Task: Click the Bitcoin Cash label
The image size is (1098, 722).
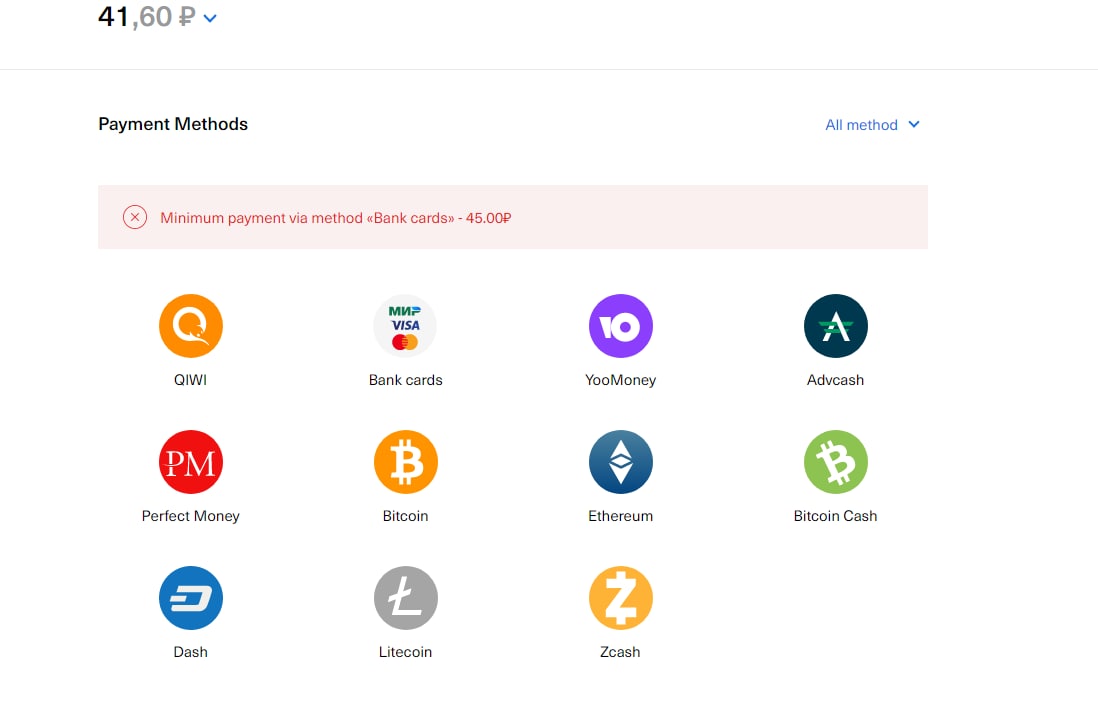Action: 835,516
